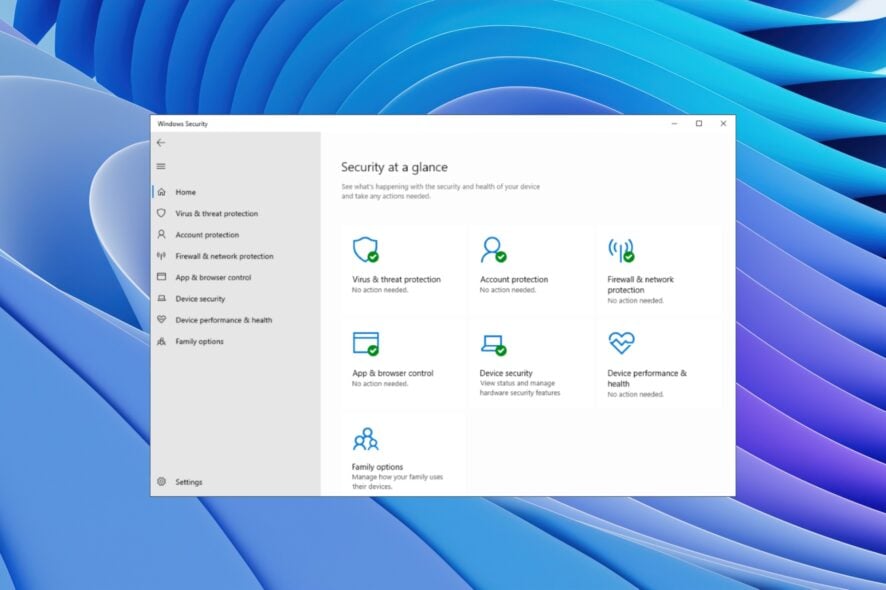Viewport: 886px width, 590px height.
Task: Open the large Account protection person icon
Action: click(x=493, y=249)
